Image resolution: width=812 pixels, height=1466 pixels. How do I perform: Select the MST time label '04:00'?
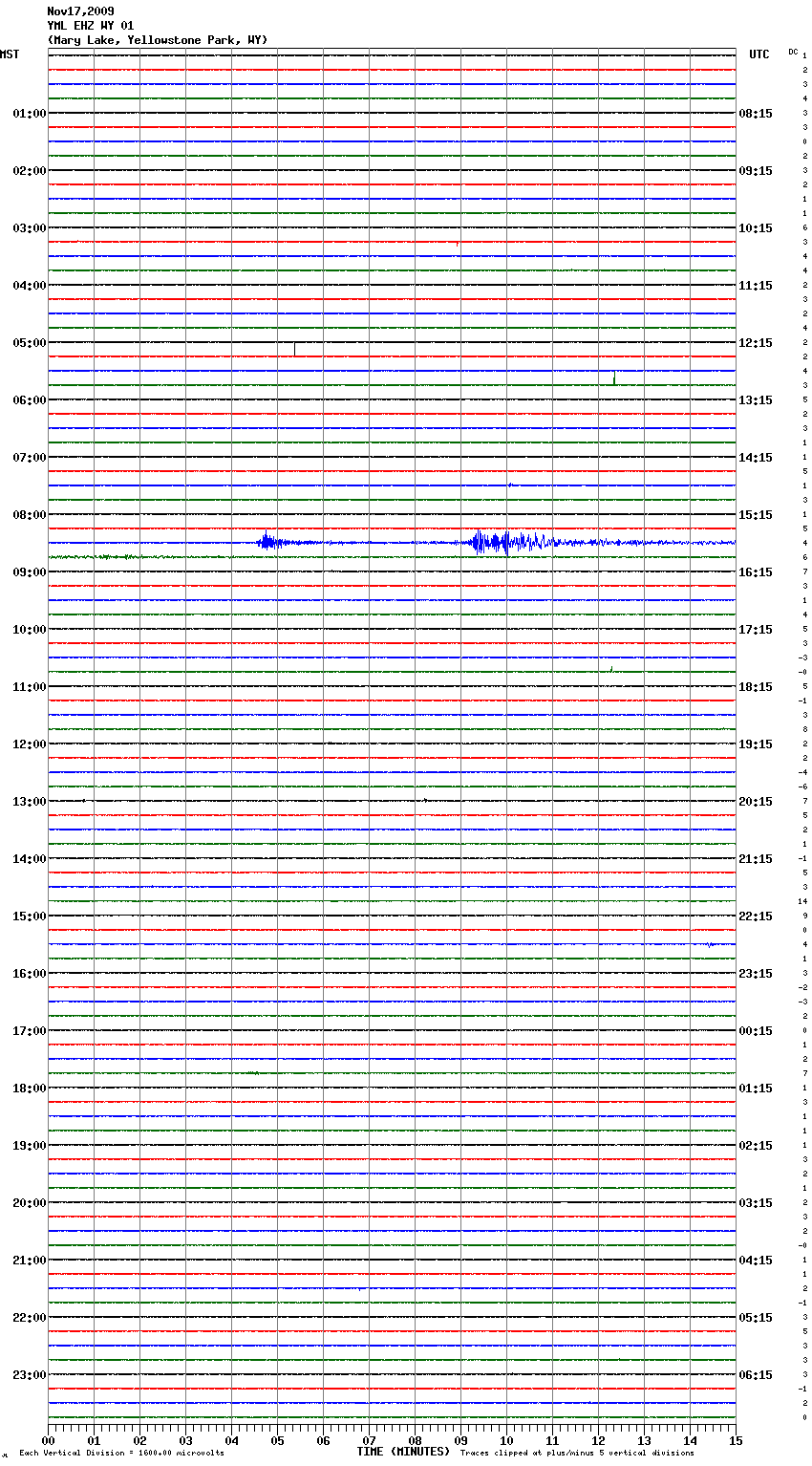pos(30,286)
